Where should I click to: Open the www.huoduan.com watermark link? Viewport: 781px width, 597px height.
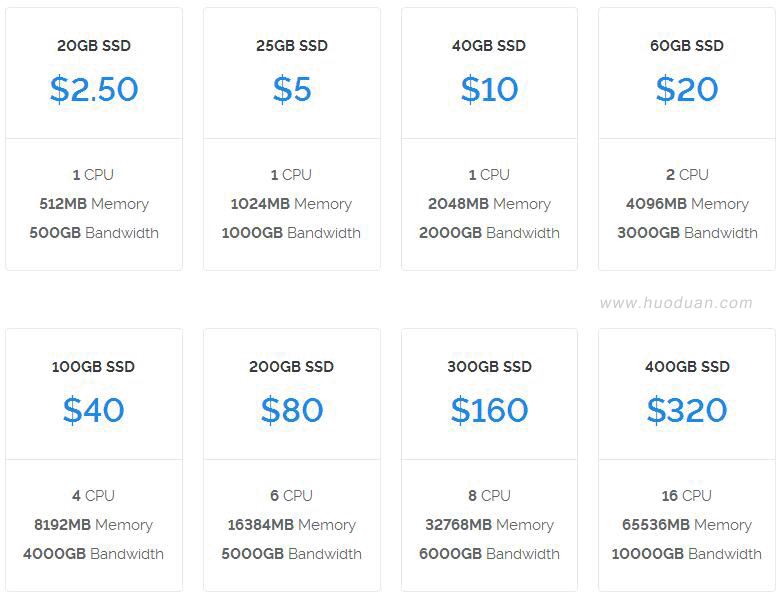(676, 303)
